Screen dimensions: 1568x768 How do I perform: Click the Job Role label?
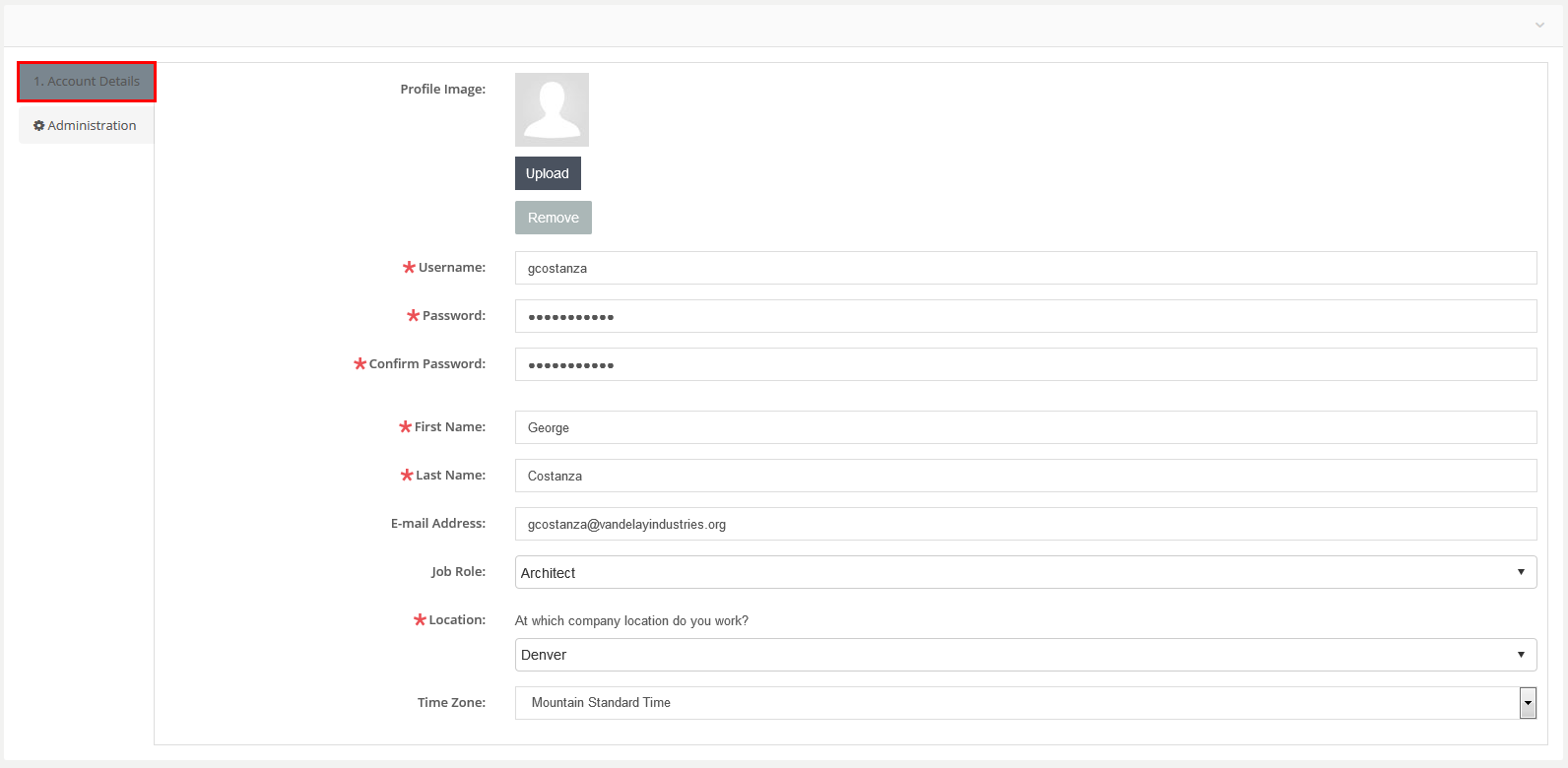tap(458, 572)
